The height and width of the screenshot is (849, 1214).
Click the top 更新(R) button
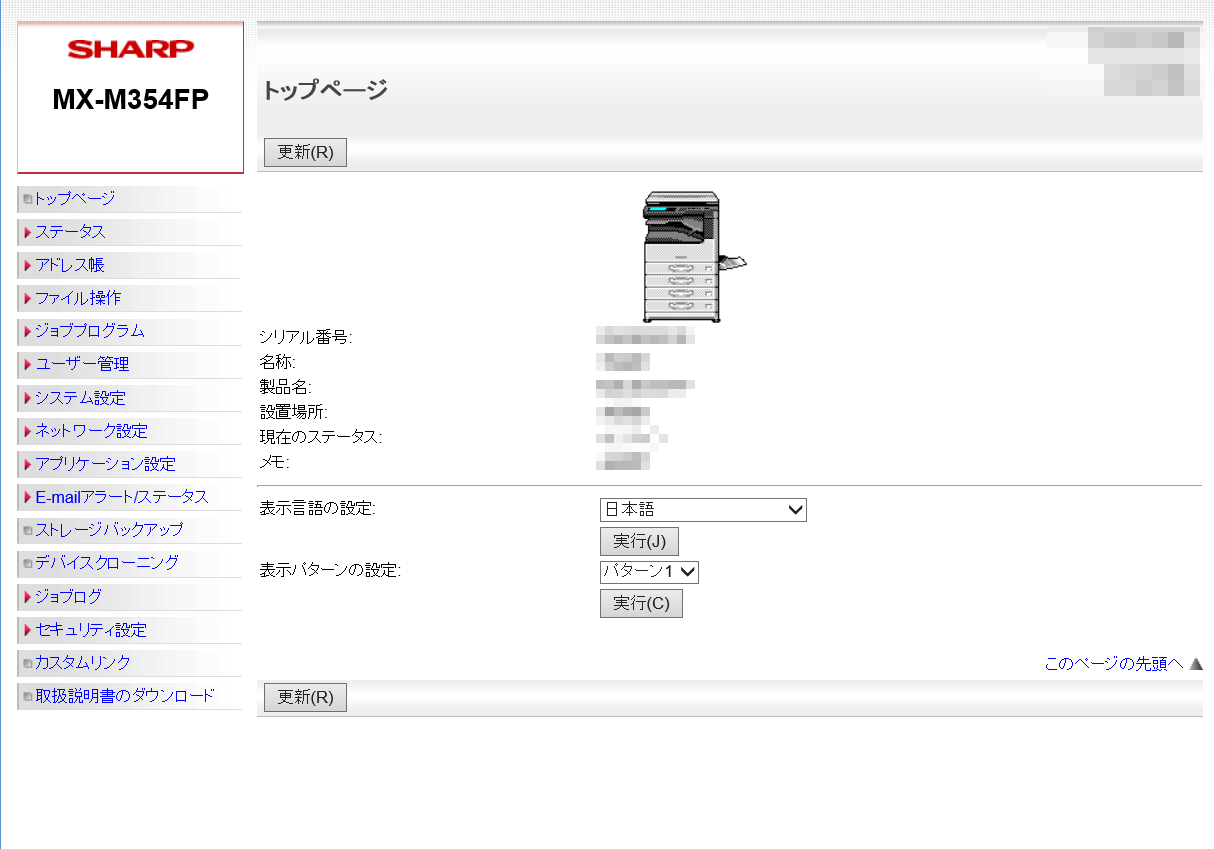(x=305, y=153)
